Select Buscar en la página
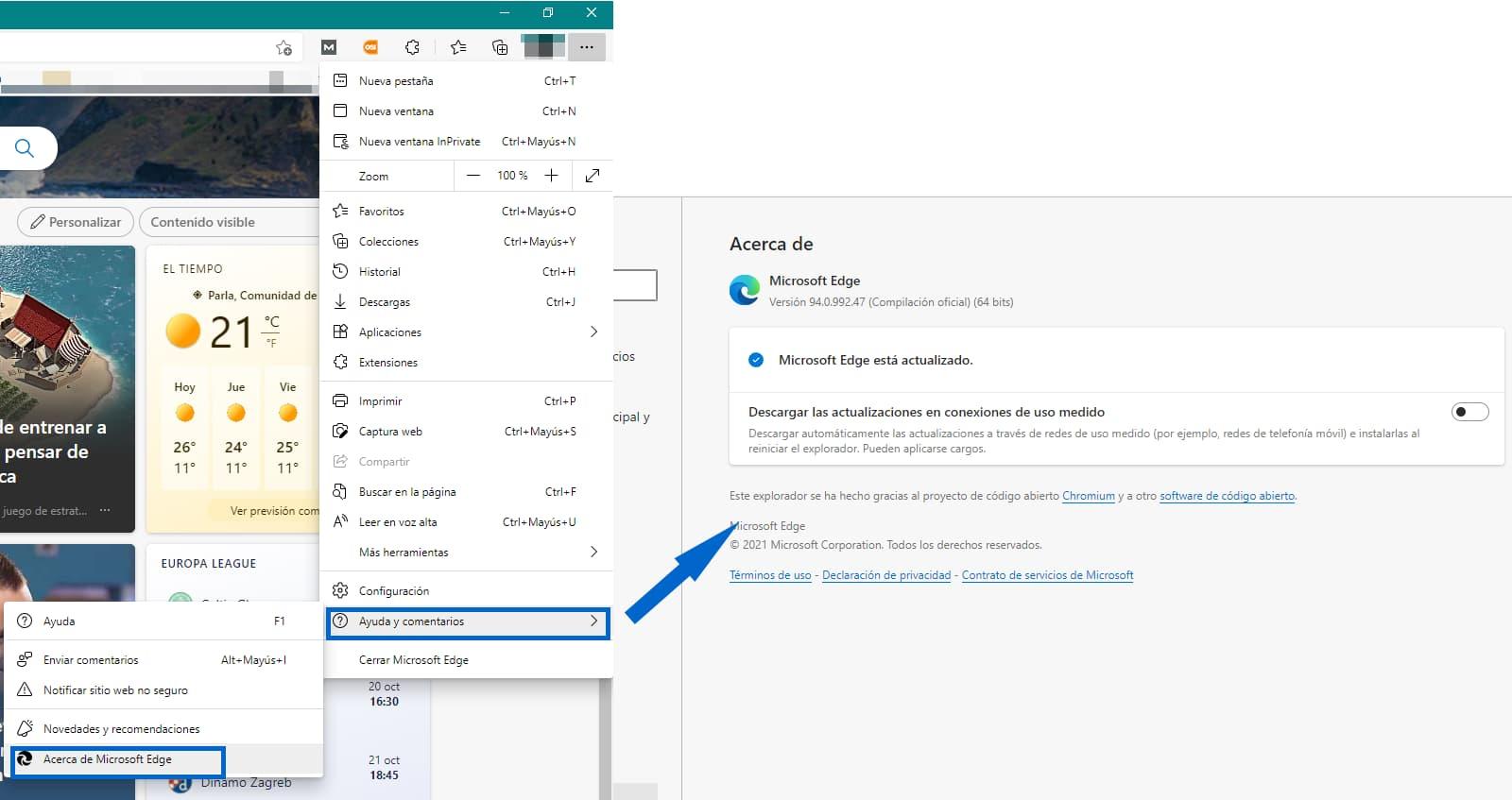The image size is (1512, 800). tap(467, 492)
